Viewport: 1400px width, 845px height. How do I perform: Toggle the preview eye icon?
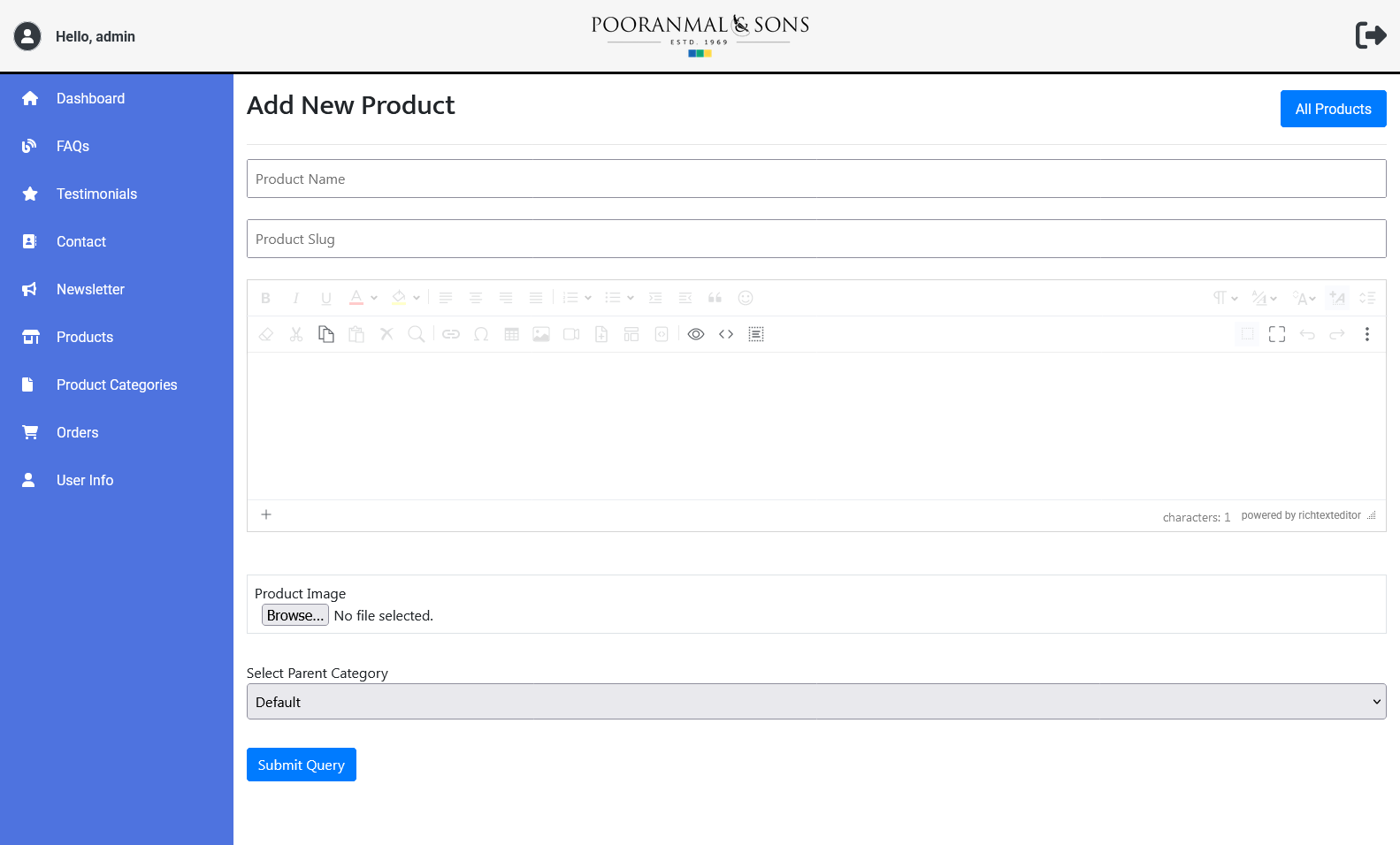tap(696, 334)
